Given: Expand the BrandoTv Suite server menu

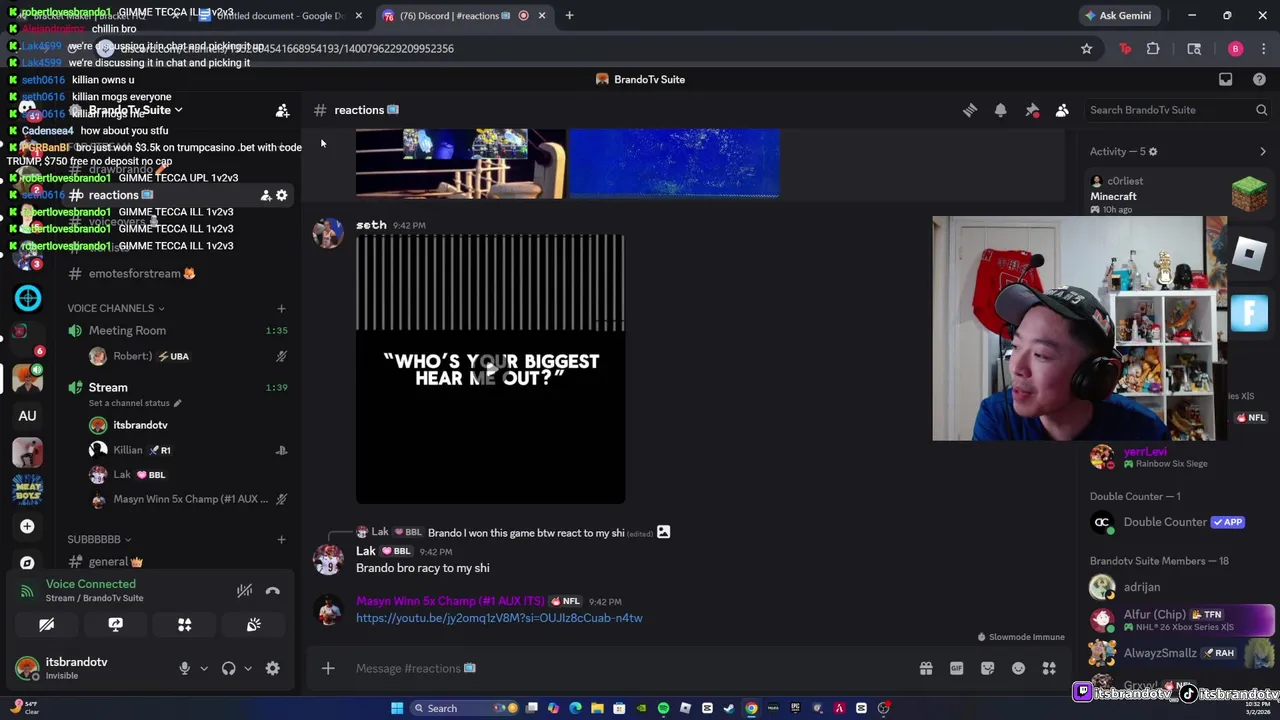Looking at the screenshot, I should click(x=135, y=110).
